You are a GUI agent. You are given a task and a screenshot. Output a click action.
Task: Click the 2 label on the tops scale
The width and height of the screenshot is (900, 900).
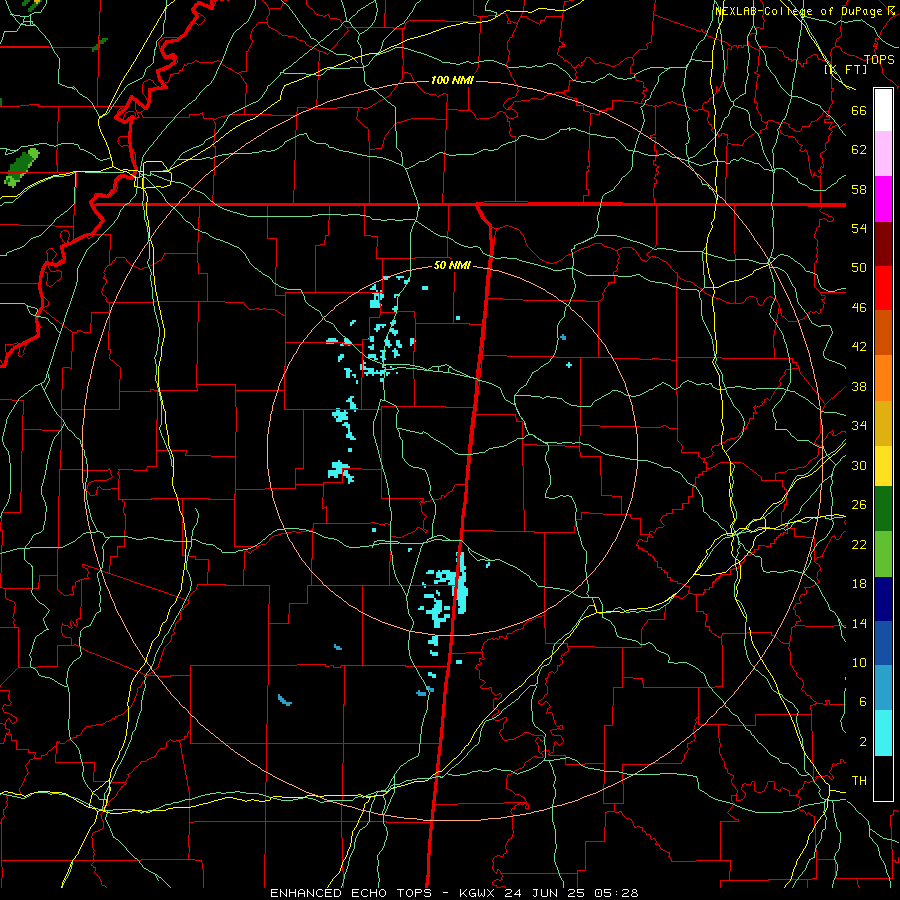(862, 741)
